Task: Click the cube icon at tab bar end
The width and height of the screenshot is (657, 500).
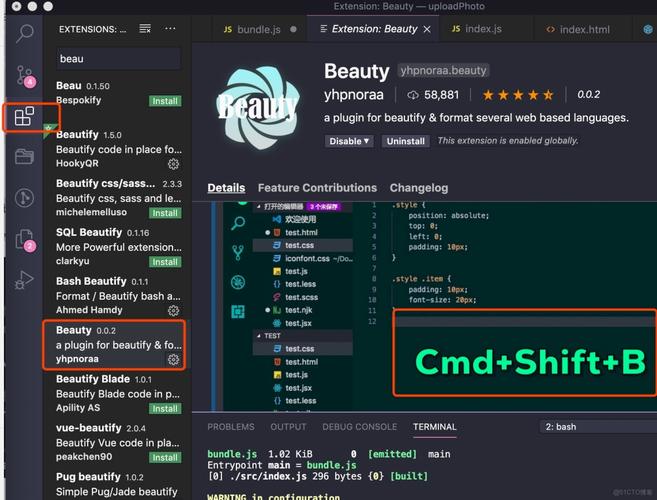Action: 648,29
